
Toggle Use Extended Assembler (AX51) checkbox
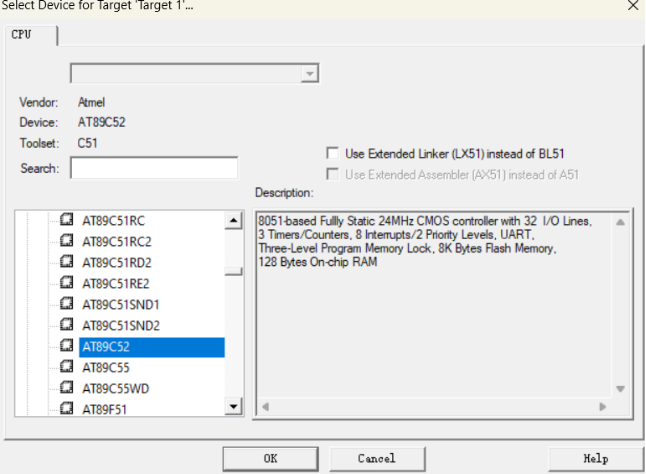pos(333,174)
